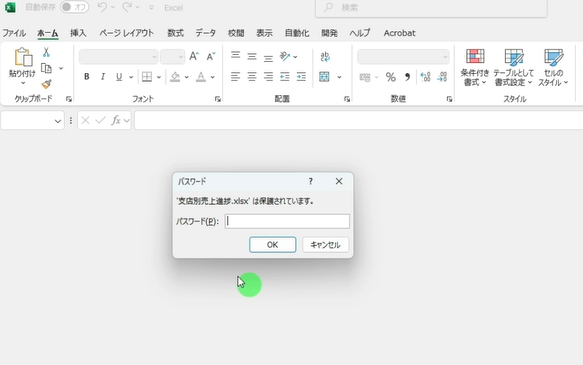Open the 校閲 (Review) tab
583x365 pixels.
pos(236,33)
